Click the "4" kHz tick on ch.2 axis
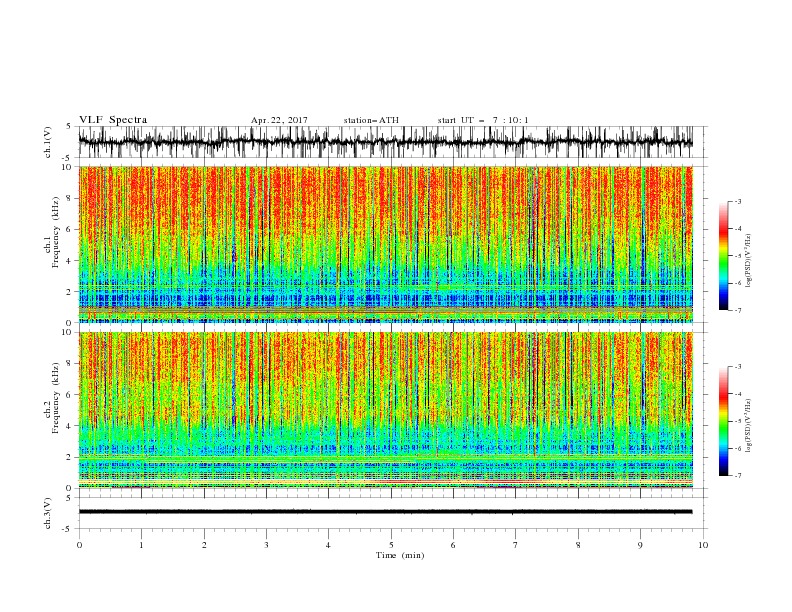Image resolution: width=792 pixels, height=612 pixels. (71, 426)
